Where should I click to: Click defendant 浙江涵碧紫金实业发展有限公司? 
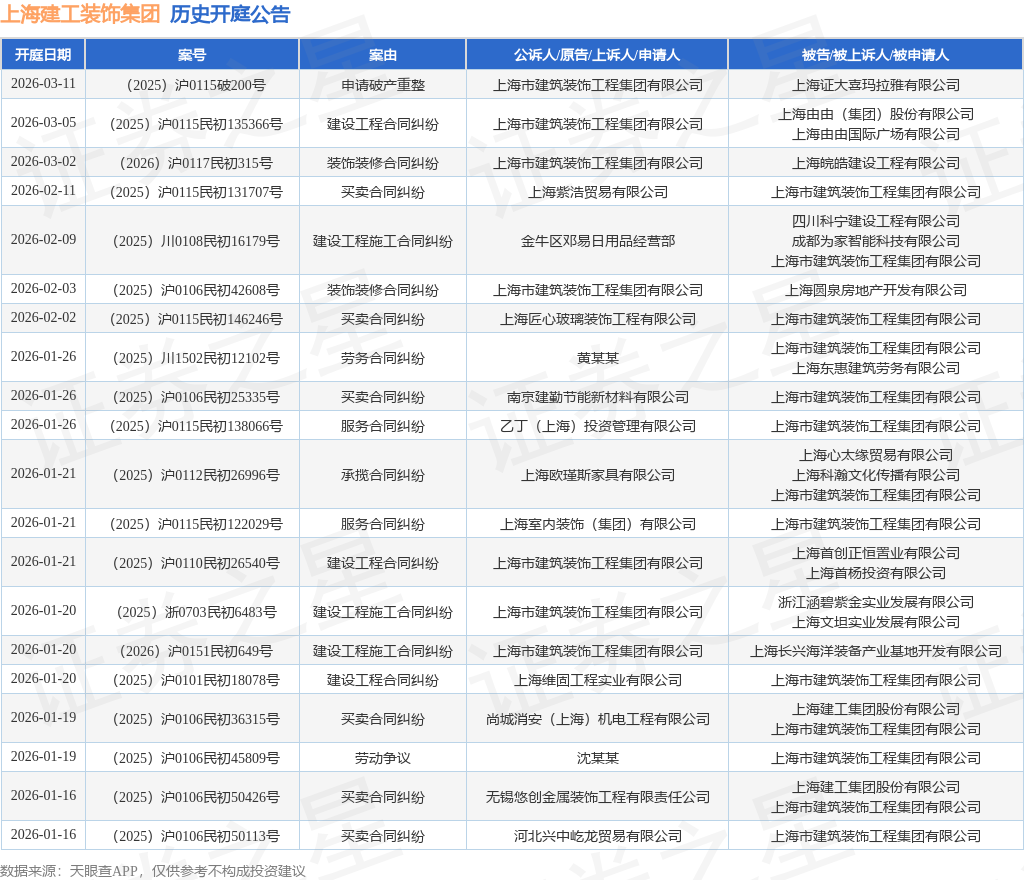pyautogui.click(x=876, y=602)
